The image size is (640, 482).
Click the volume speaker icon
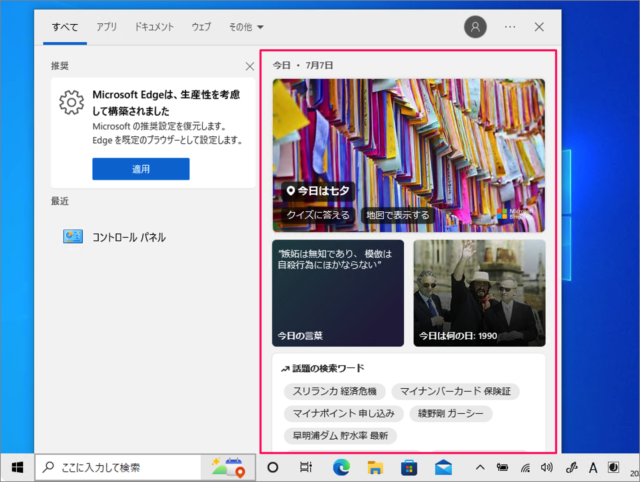pyautogui.click(x=547, y=467)
